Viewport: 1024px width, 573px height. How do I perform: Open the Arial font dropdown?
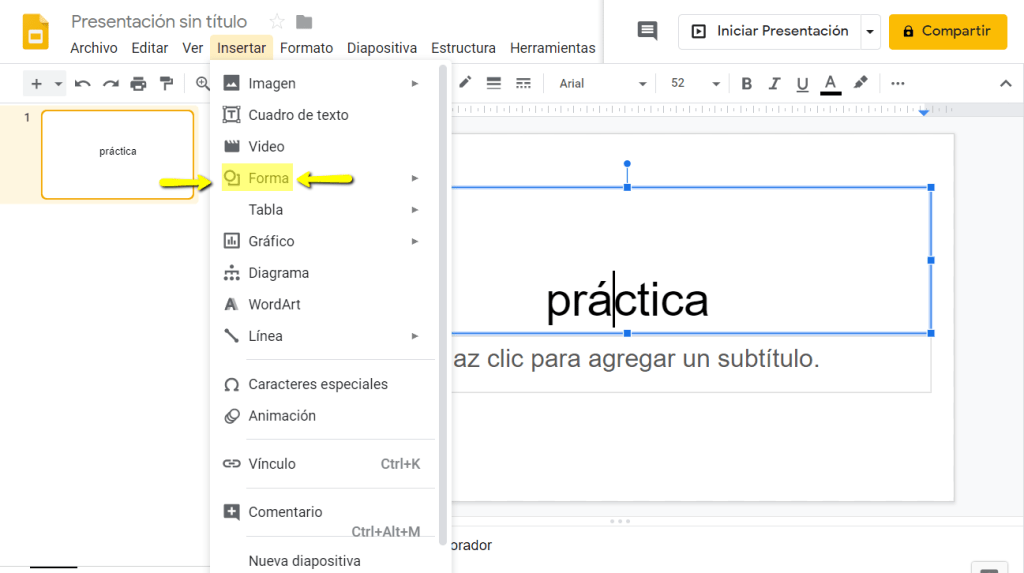coord(602,83)
